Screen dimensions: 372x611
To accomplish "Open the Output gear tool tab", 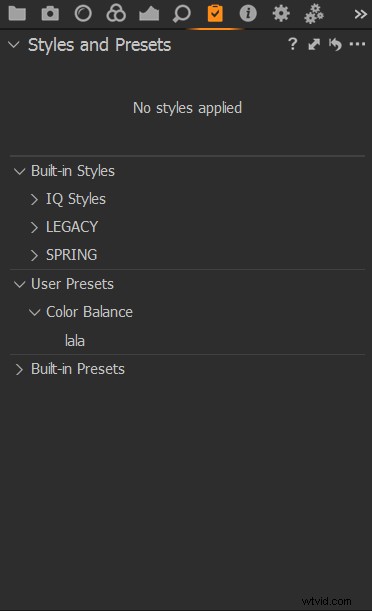I will point(281,14).
